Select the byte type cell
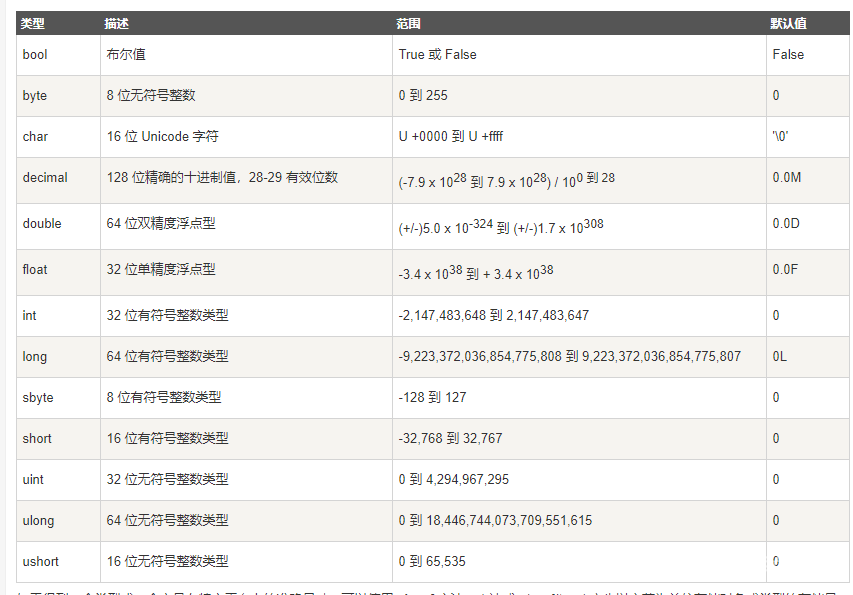853x595 pixels. click(x=35, y=96)
